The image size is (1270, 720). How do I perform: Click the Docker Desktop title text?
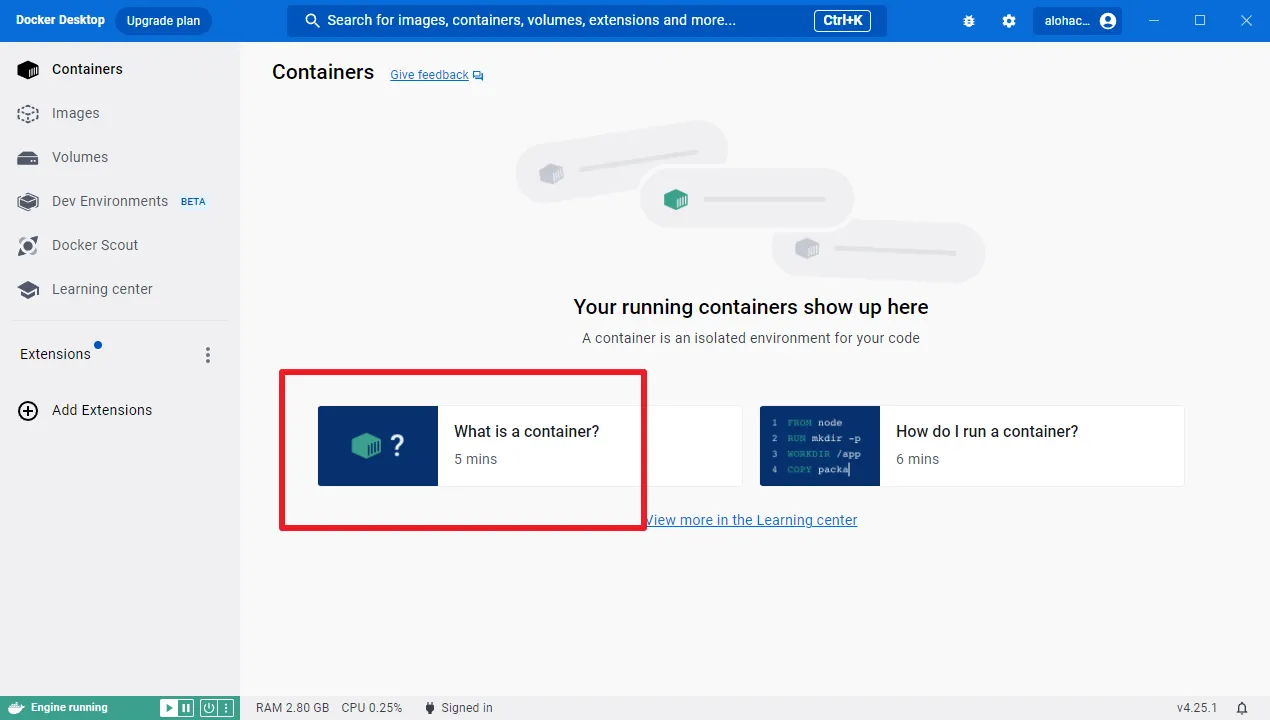pyautogui.click(x=60, y=20)
